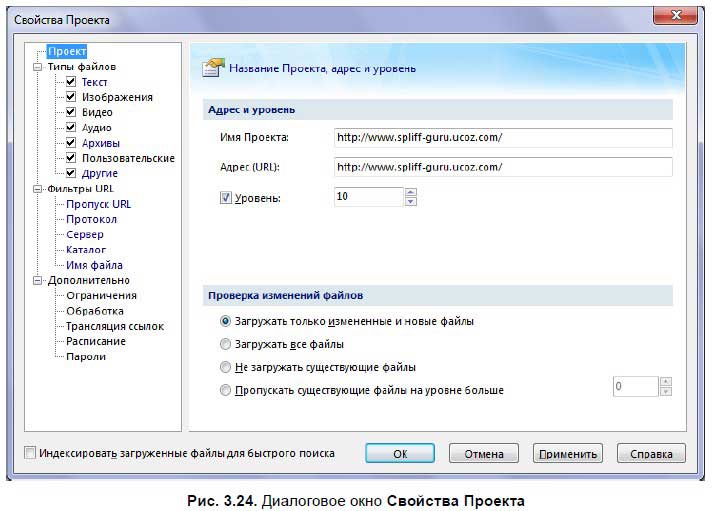Toggle the Уровень checkbox
The width and height of the screenshot is (712, 511).
pos(225,198)
